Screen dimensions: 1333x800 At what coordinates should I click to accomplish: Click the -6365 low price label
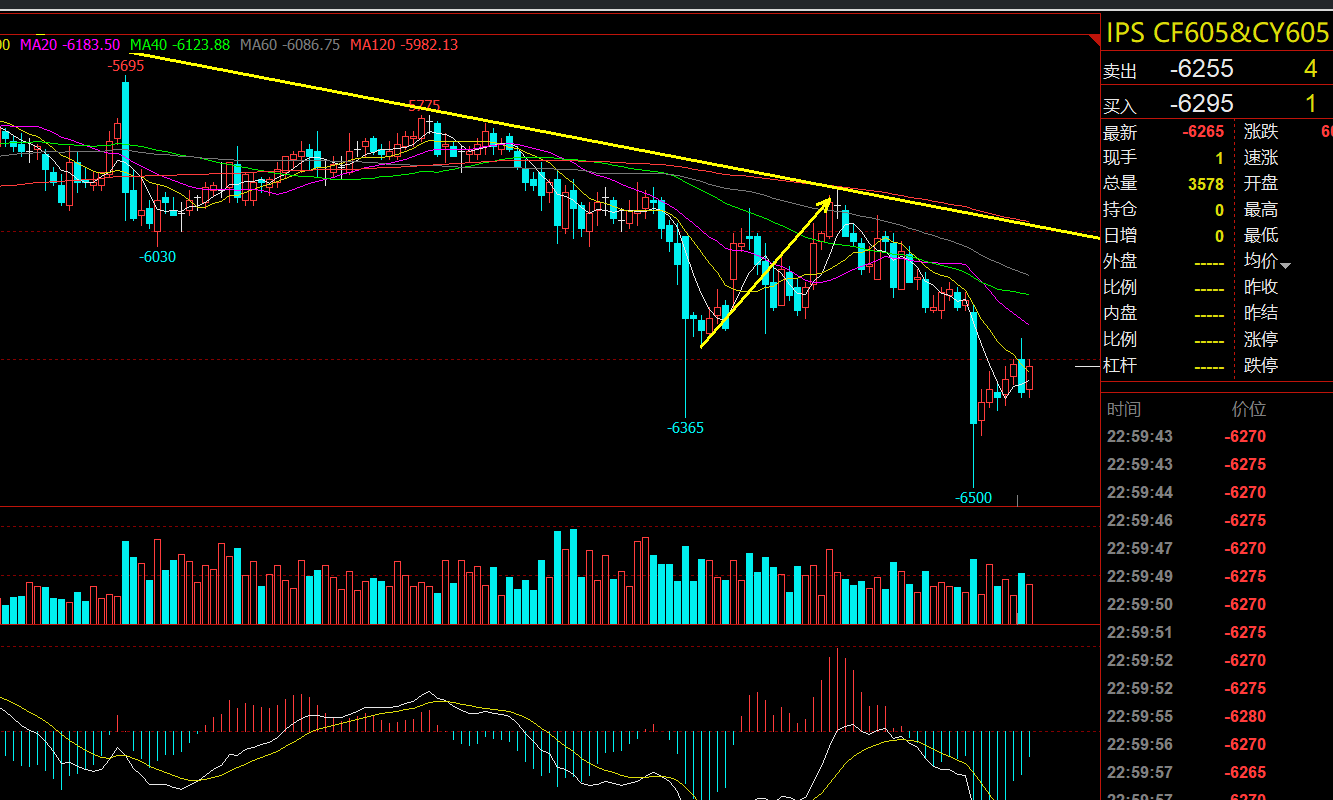(x=685, y=428)
